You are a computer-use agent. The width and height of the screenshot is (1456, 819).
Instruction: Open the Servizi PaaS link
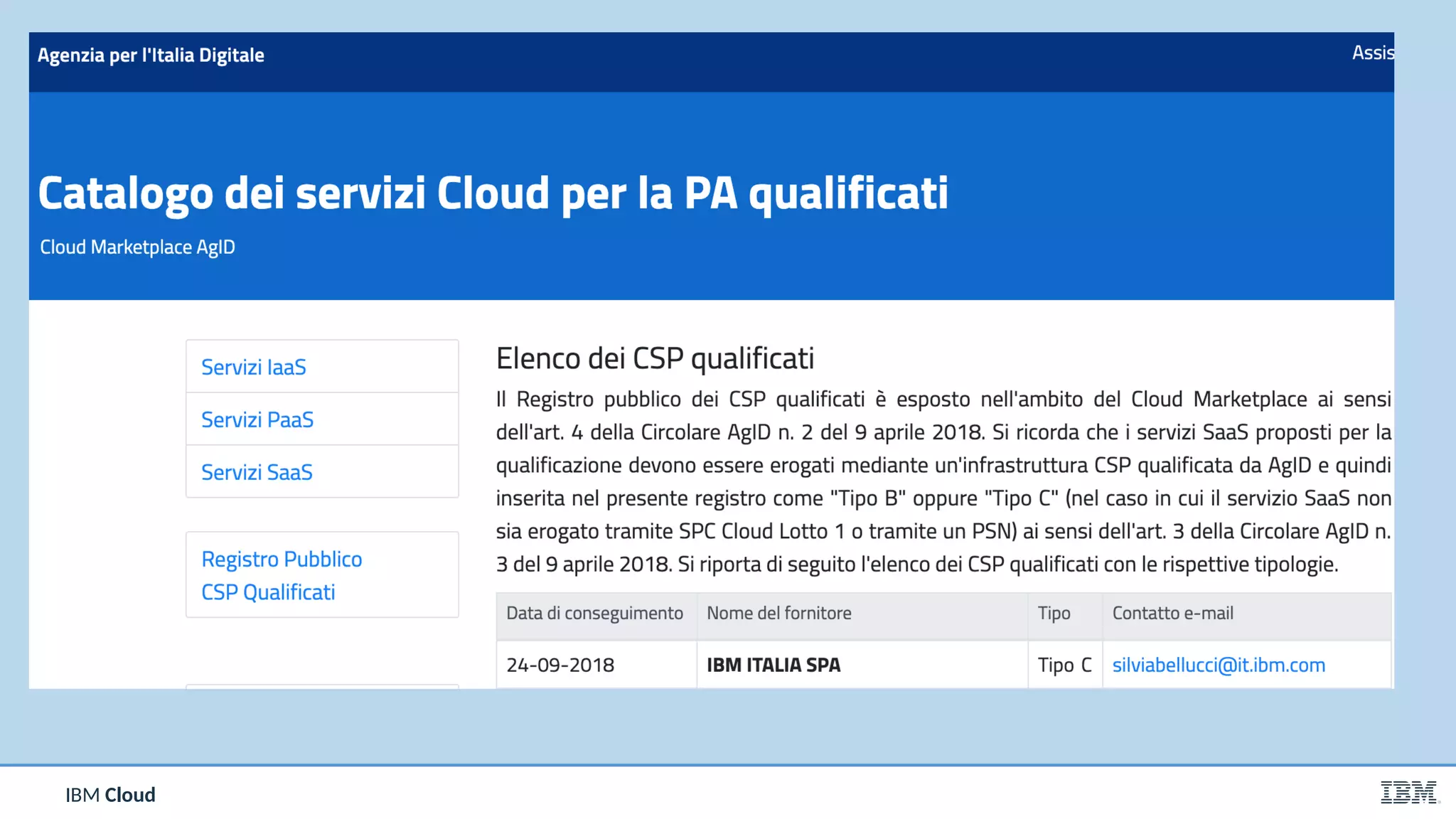tap(257, 419)
